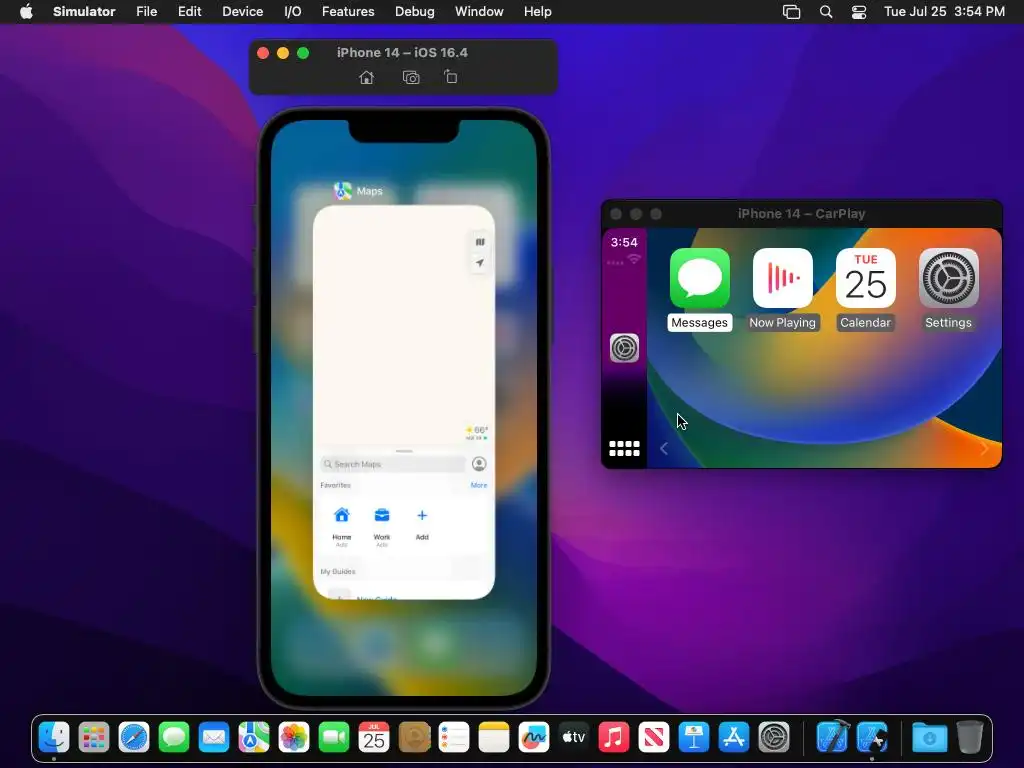Take a screenshot with the Simulator camera icon

411,78
